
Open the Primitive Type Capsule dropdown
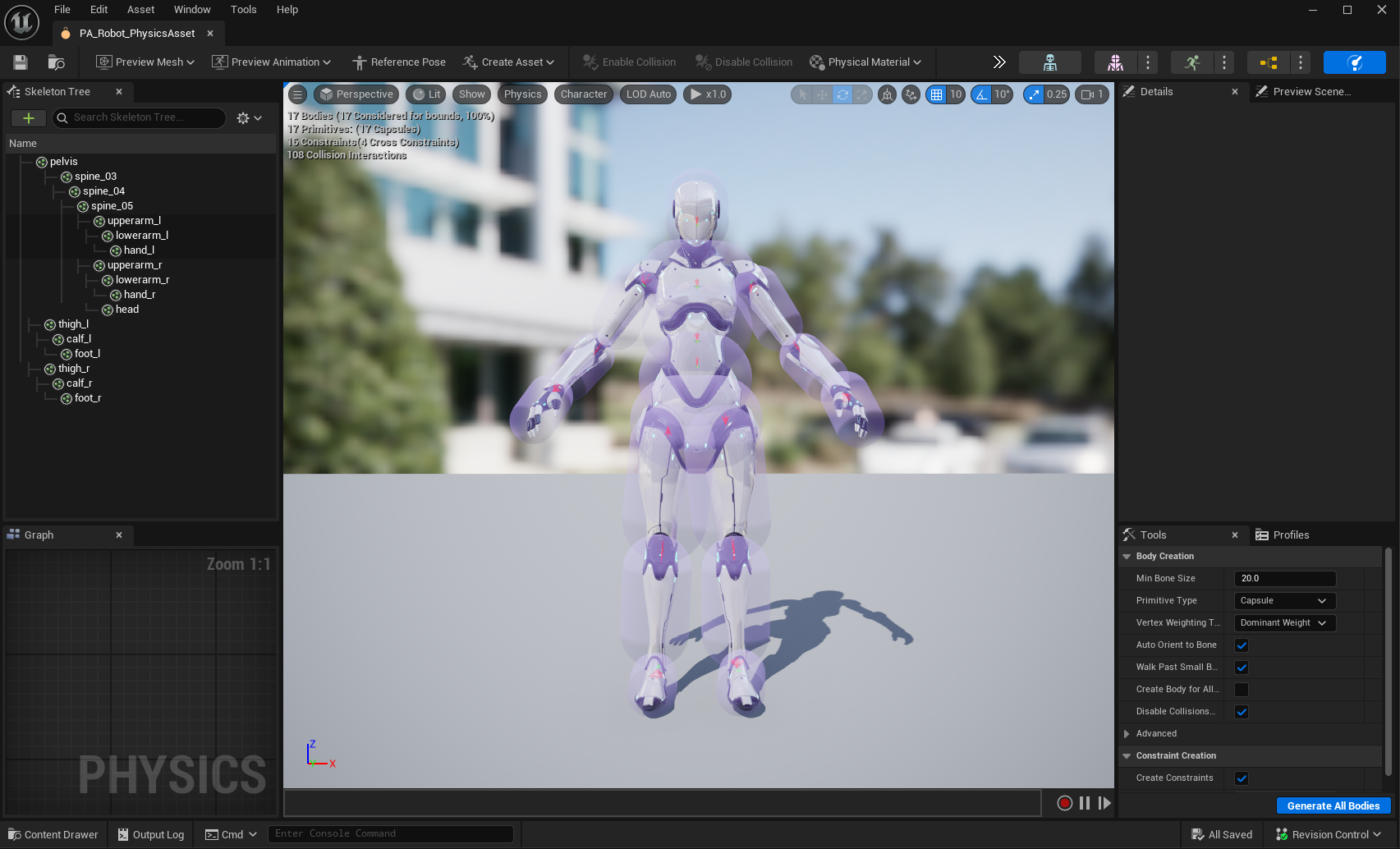pyautogui.click(x=1284, y=601)
